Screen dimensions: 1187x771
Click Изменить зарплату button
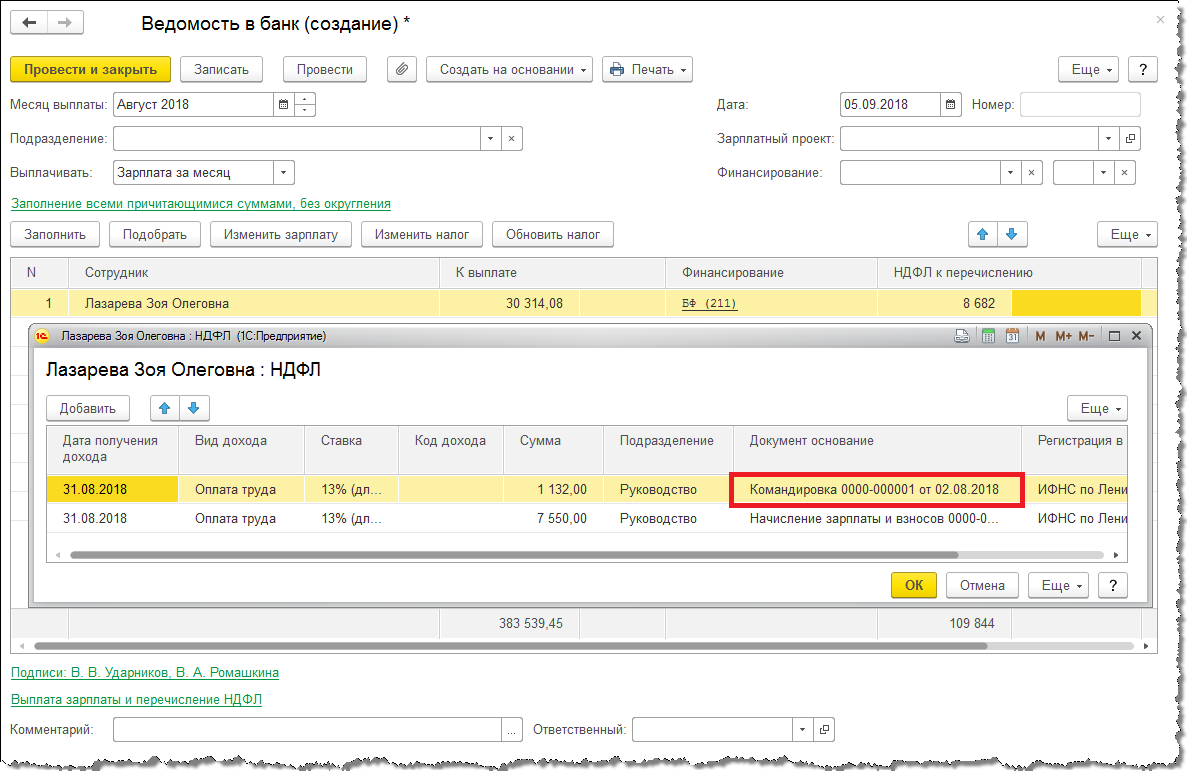coord(281,235)
